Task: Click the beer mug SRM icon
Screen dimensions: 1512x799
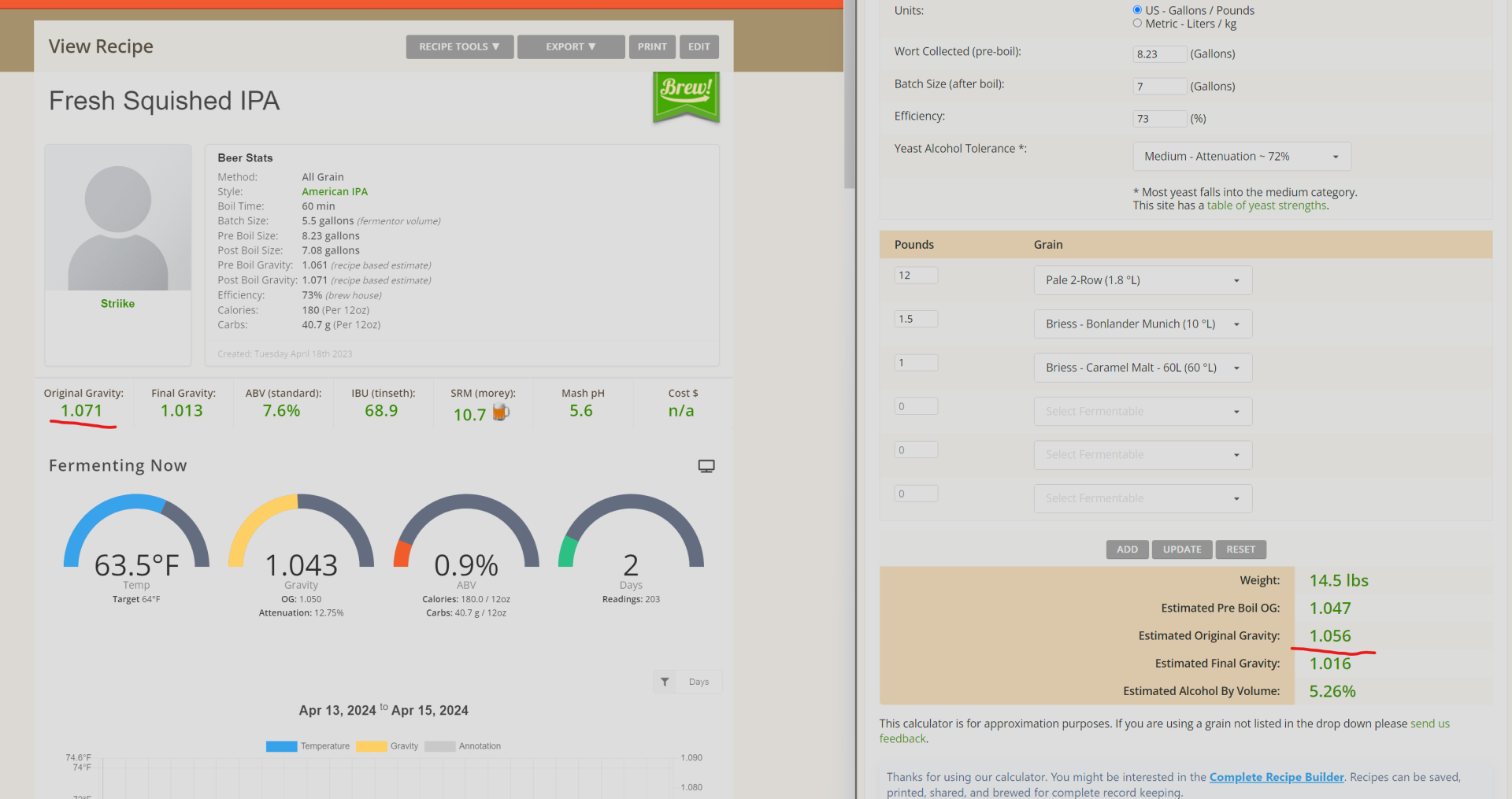Action: click(x=501, y=412)
